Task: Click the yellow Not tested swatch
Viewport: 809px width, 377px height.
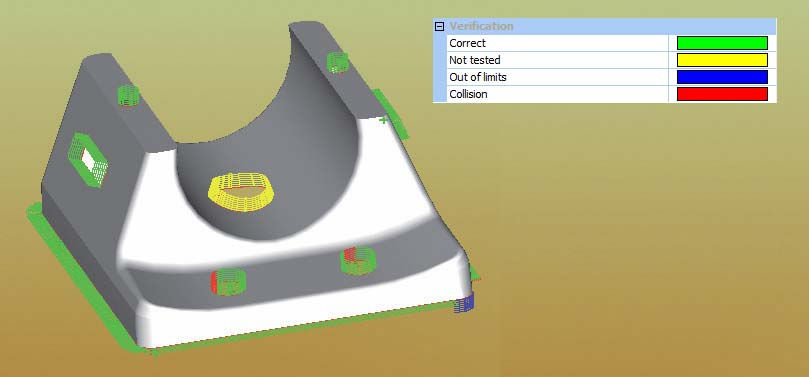Action: point(722,60)
